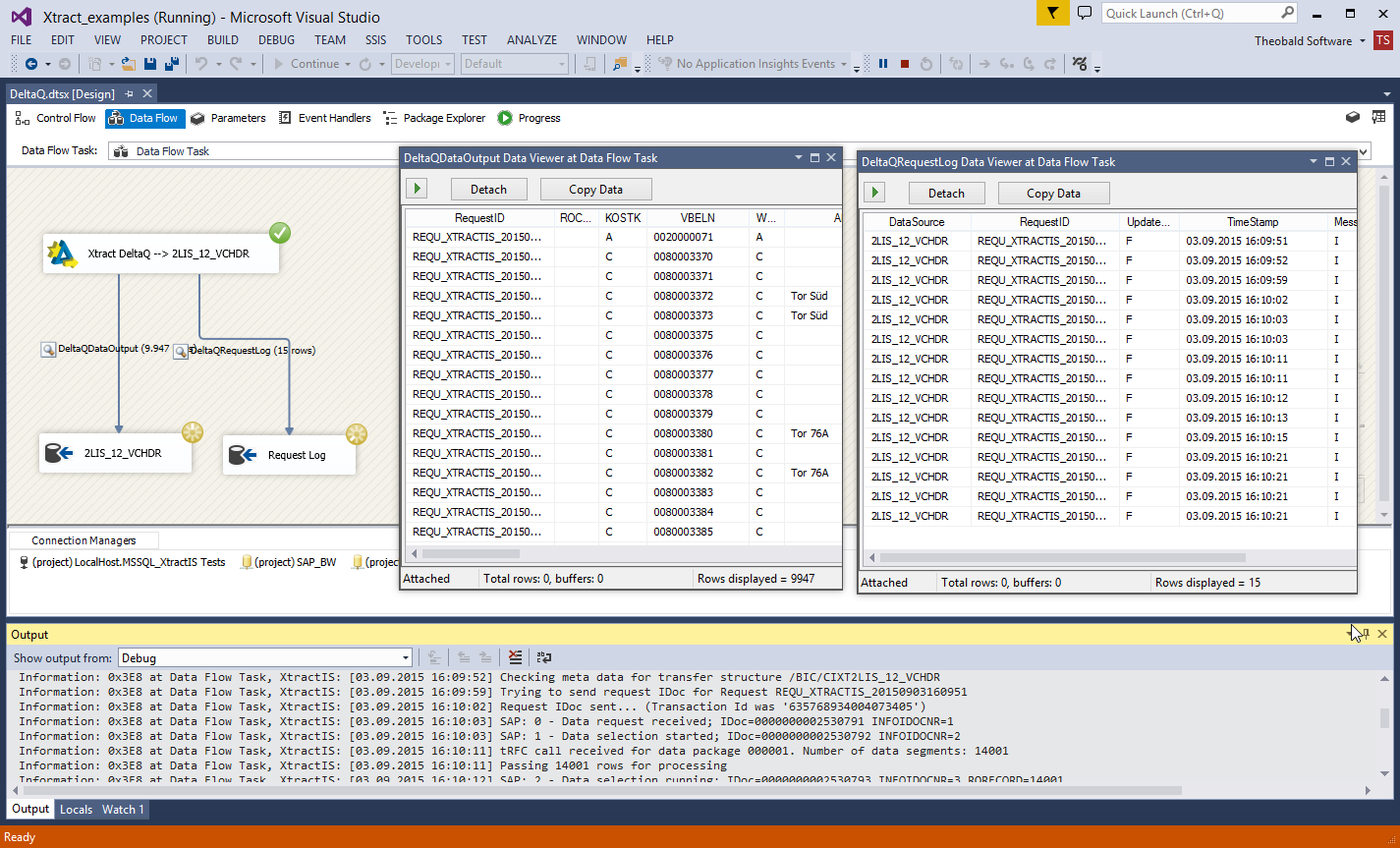The width and height of the screenshot is (1400, 848).
Task: Open the SSIS menu
Action: (375, 40)
